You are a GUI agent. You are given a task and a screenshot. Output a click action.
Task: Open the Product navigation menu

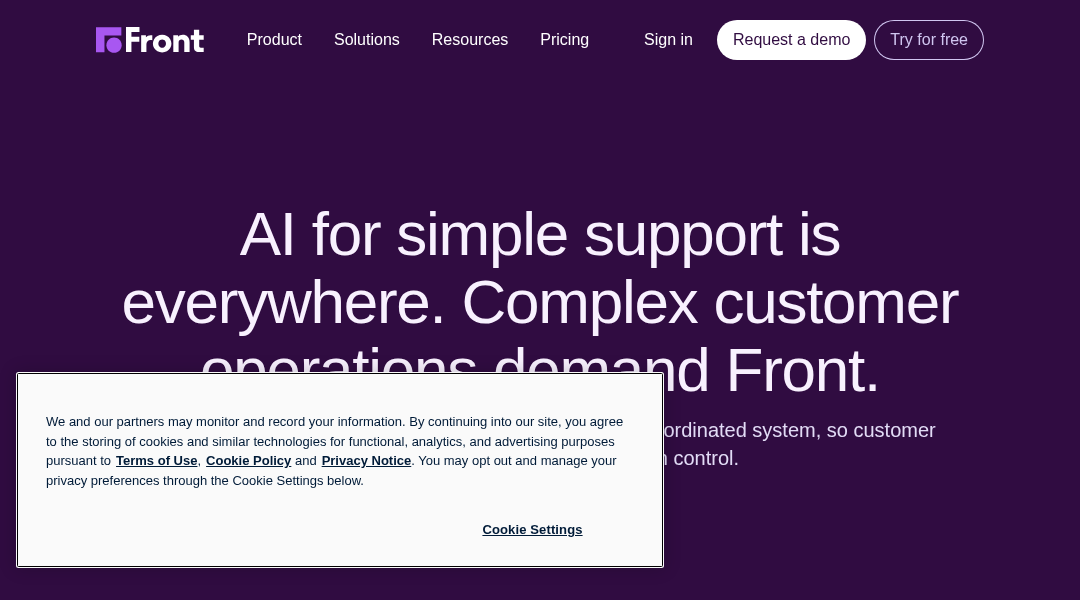[x=274, y=40]
